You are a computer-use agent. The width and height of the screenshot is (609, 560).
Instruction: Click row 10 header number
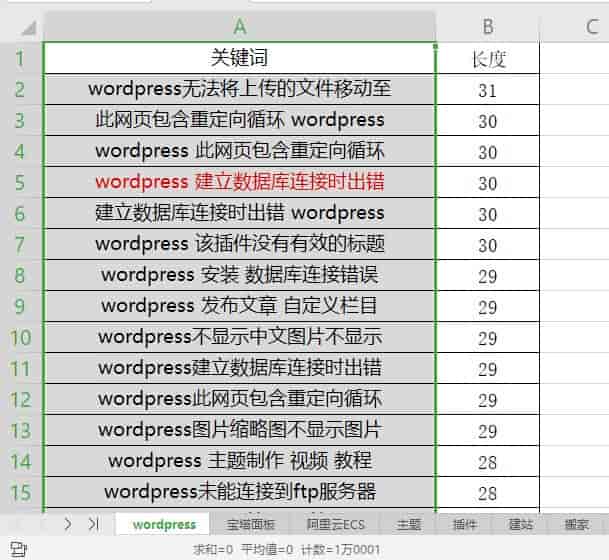(20, 338)
